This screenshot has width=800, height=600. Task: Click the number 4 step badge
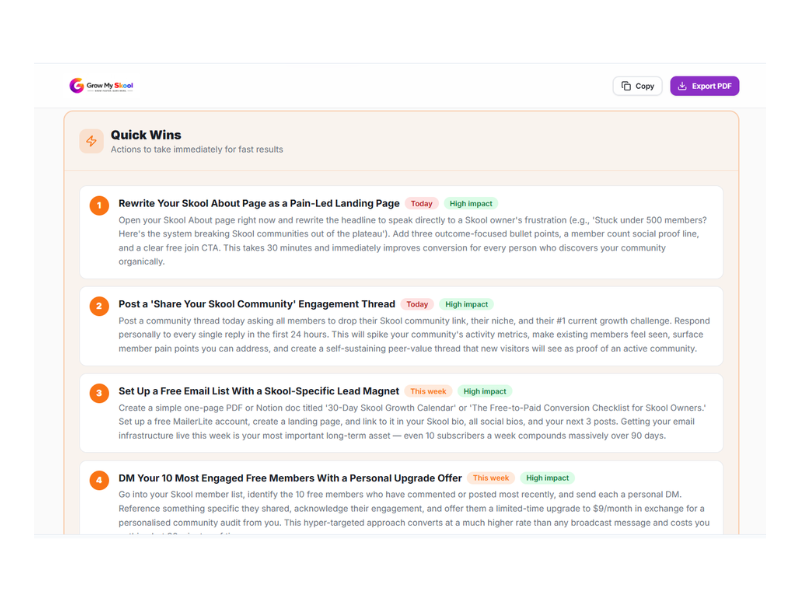pyautogui.click(x=99, y=480)
